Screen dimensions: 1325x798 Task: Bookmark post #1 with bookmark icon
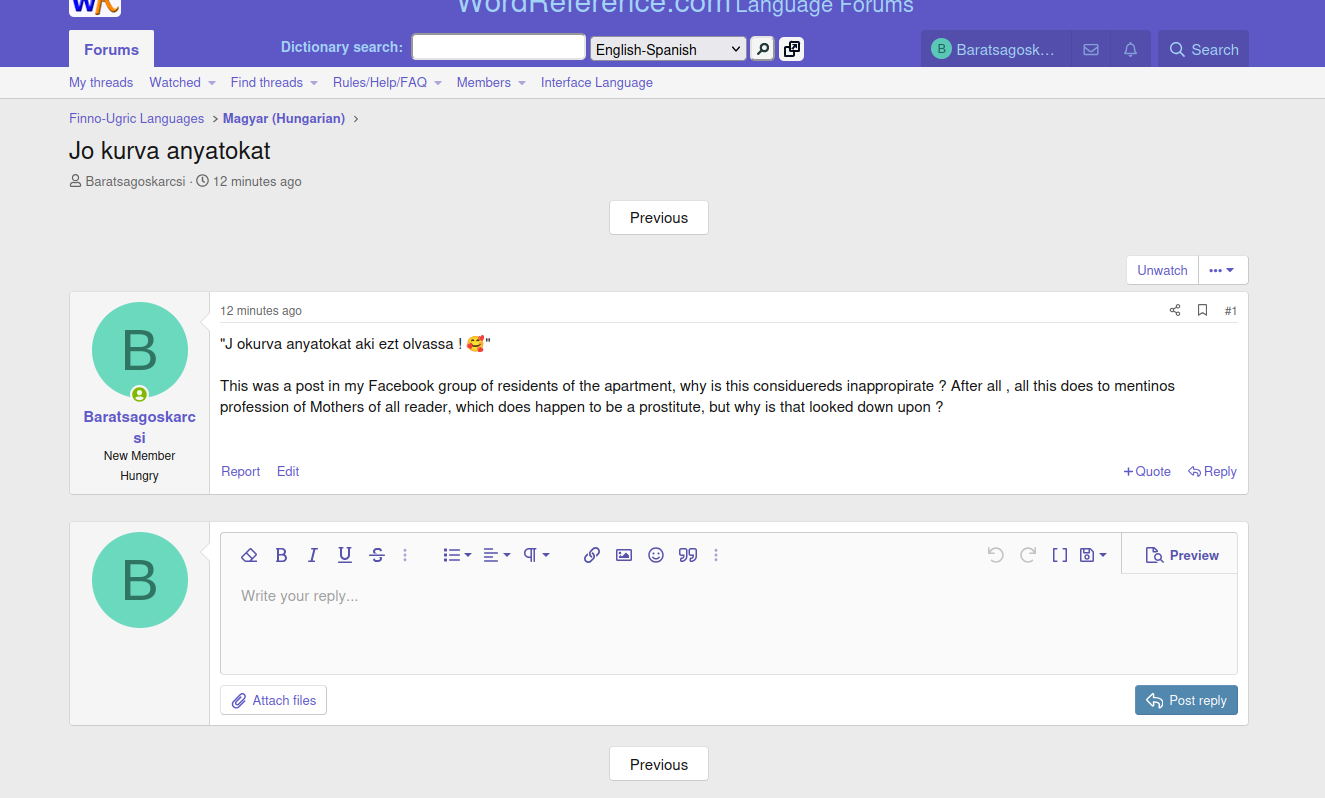click(1203, 310)
